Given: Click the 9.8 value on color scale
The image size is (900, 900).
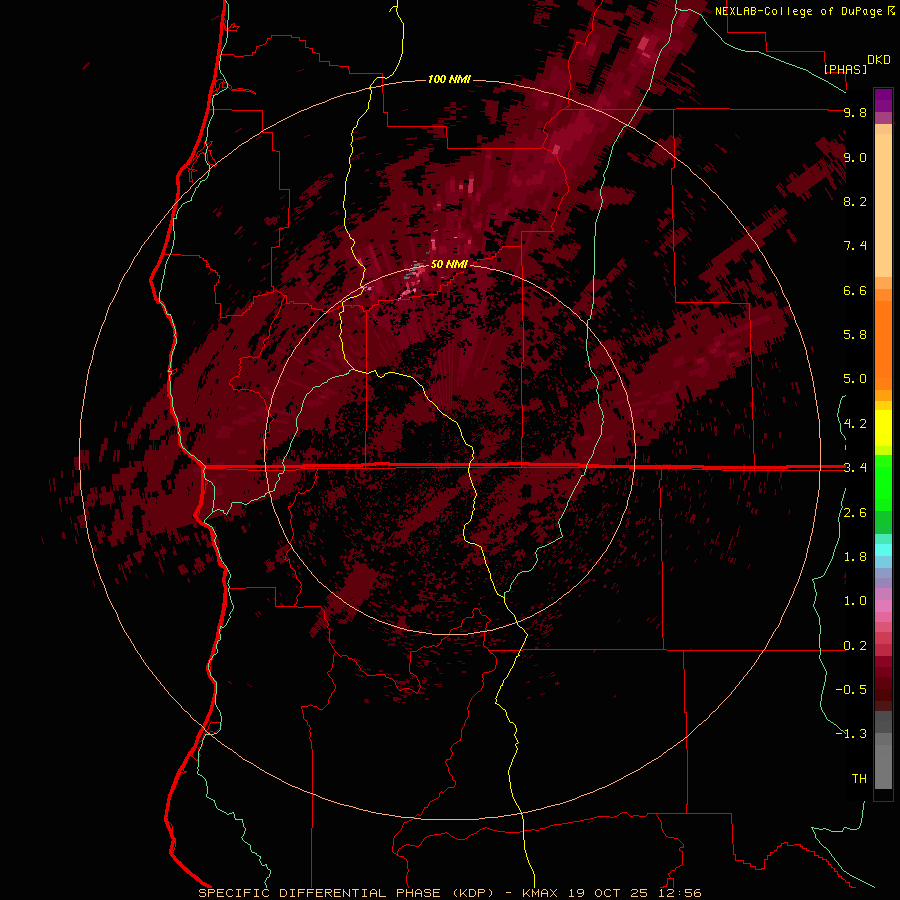Looking at the screenshot, I should [855, 112].
